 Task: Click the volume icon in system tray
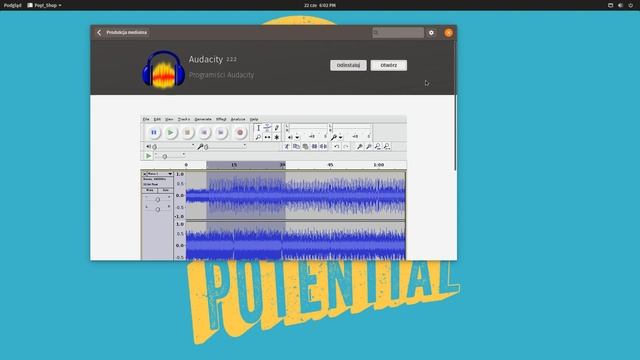pos(620,5)
